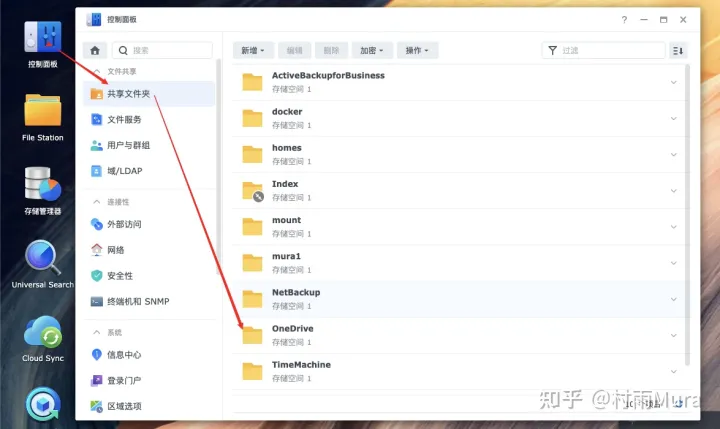Collapse the 连接性 section
Screen dimensions: 720x429
pyautogui.click(x=97, y=202)
